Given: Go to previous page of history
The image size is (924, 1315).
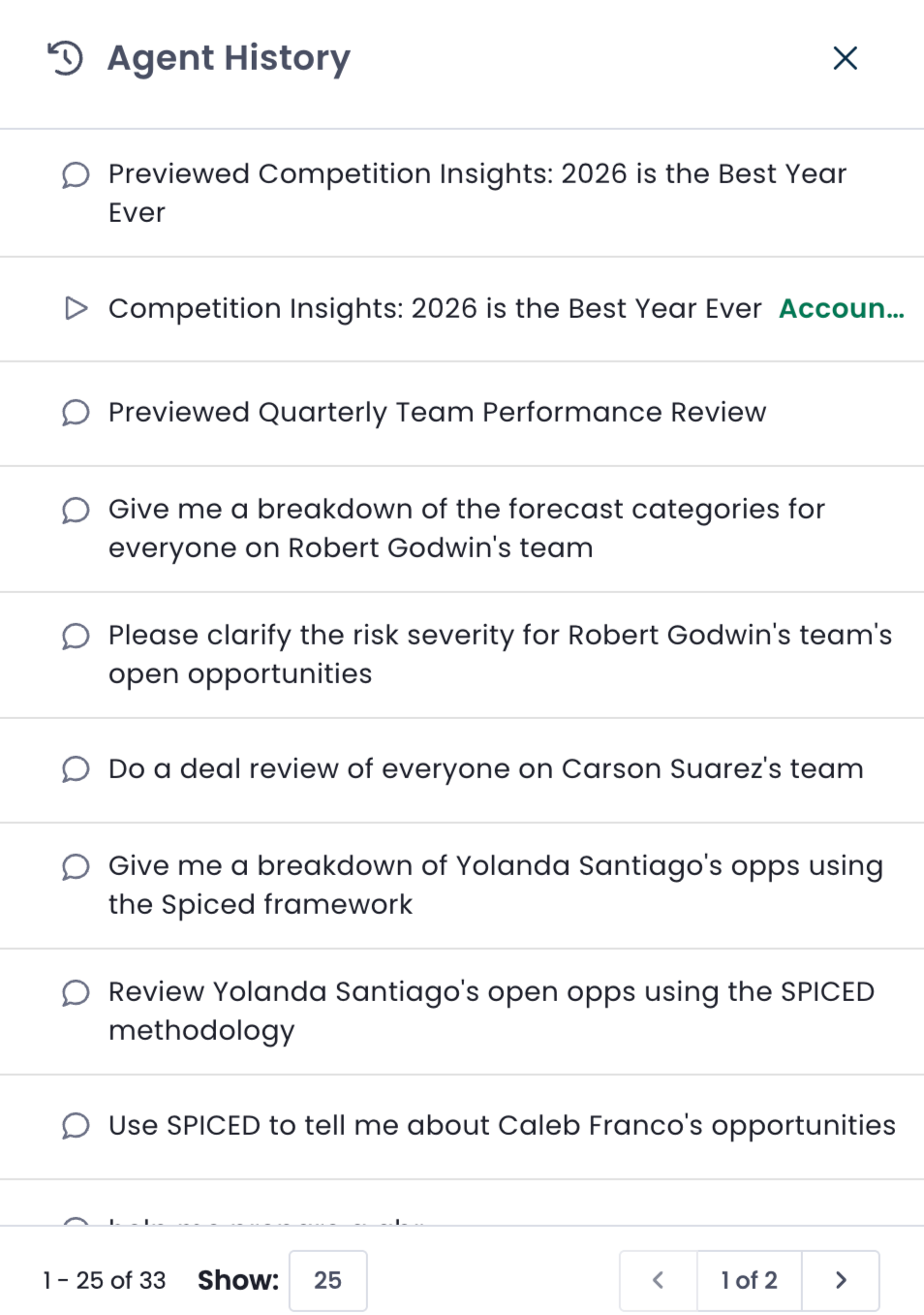Looking at the screenshot, I should point(659,1280).
